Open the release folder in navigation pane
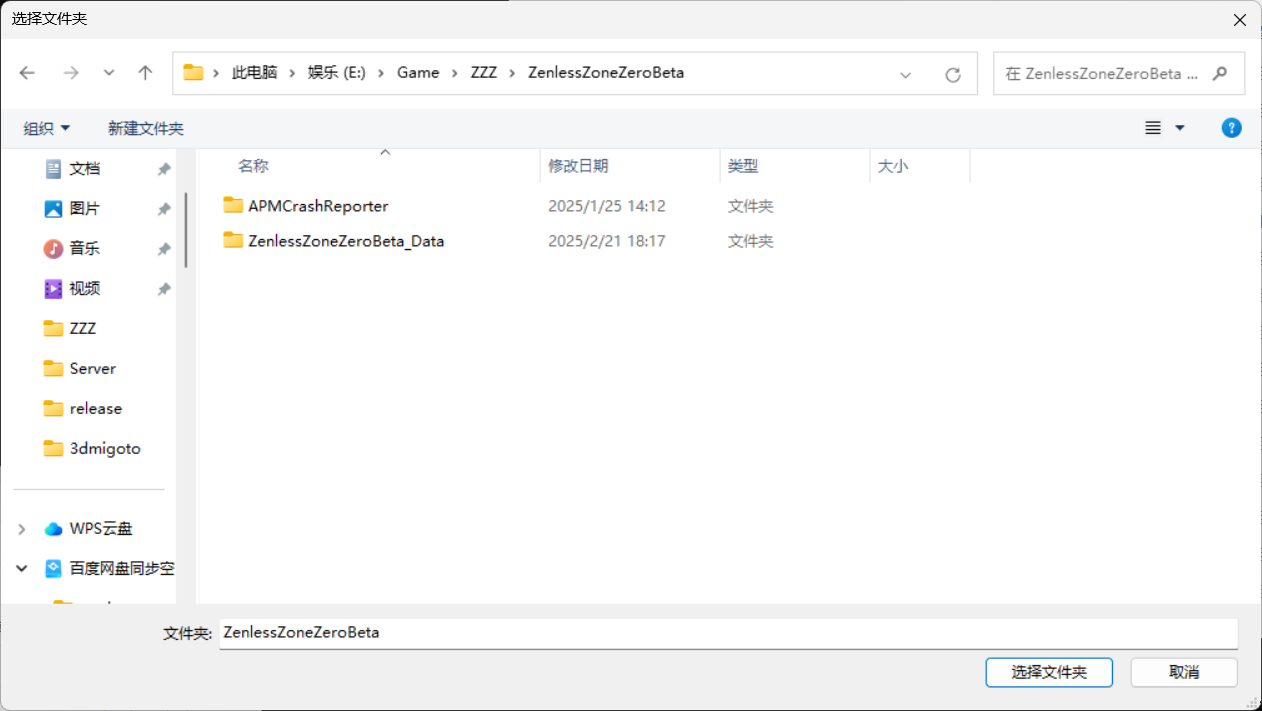Image resolution: width=1262 pixels, height=711 pixels. coord(96,409)
